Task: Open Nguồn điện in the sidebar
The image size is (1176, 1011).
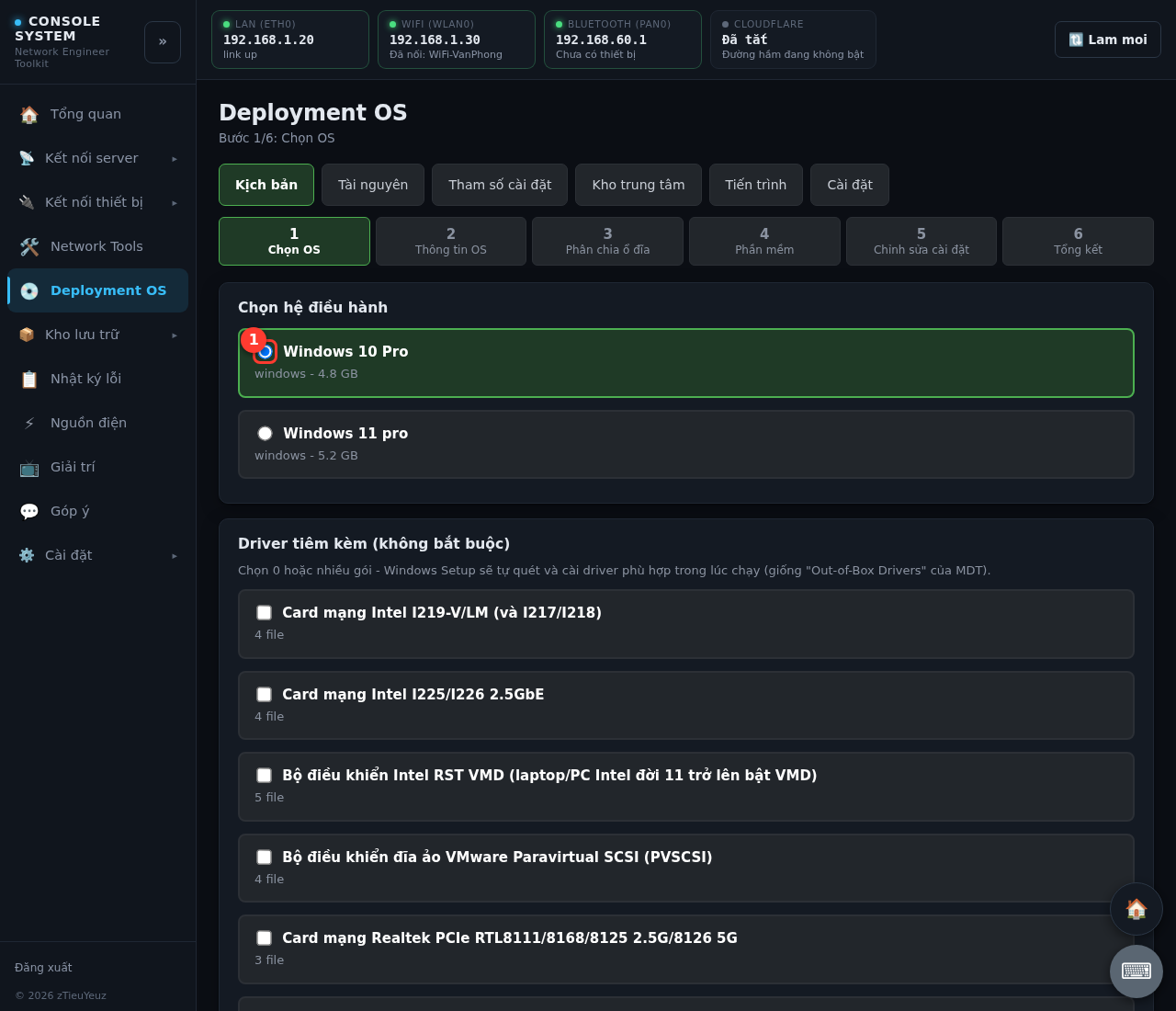Action: [x=97, y=423]
